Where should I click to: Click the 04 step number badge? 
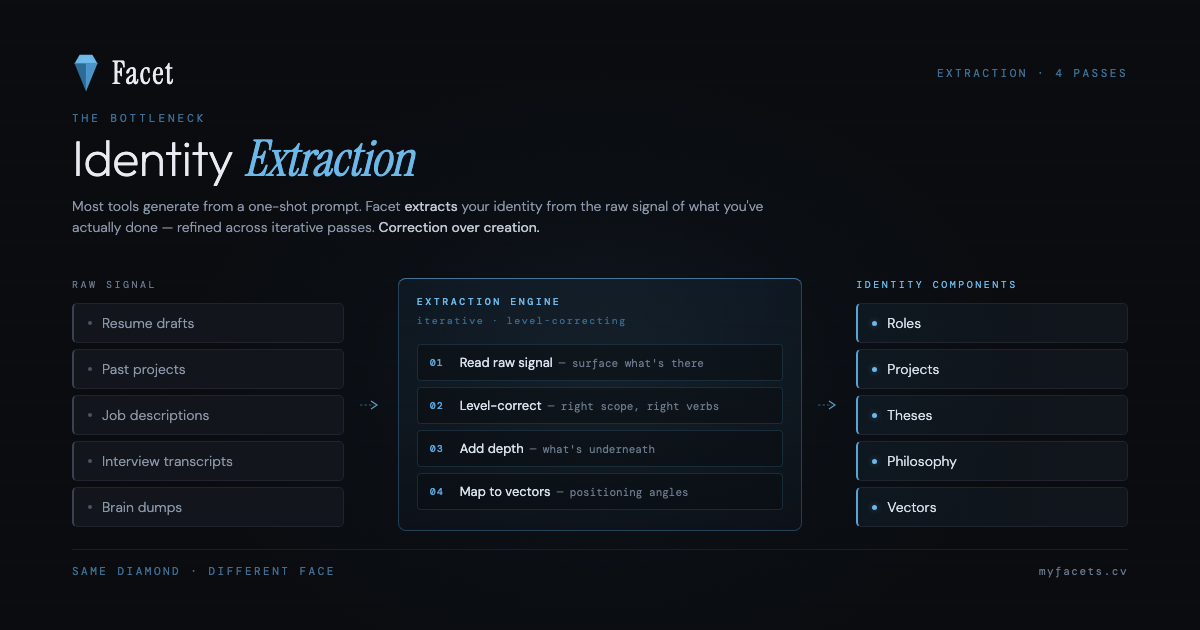436,492
